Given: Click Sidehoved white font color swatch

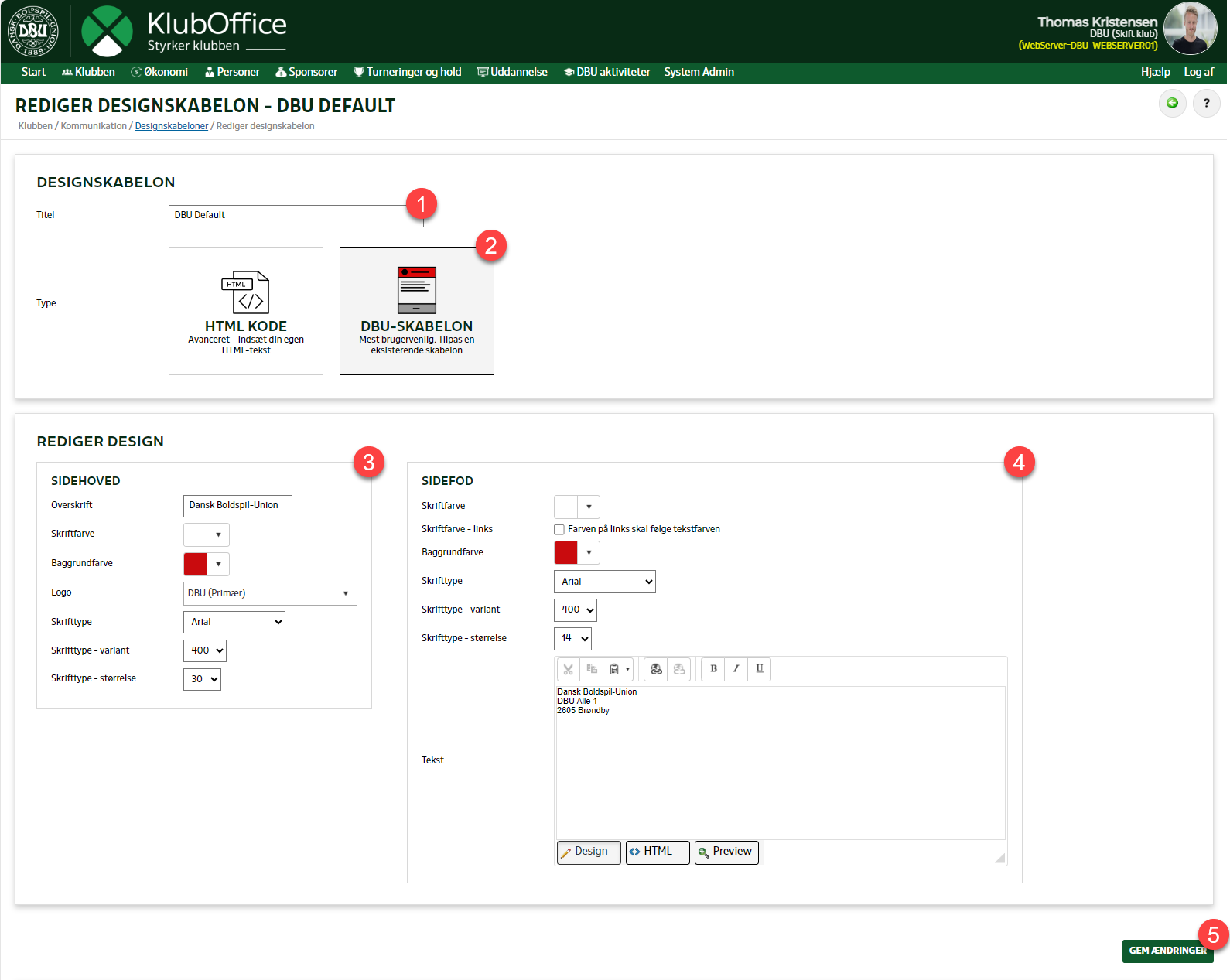Looking at the screenshot, I should pos(196,534).
